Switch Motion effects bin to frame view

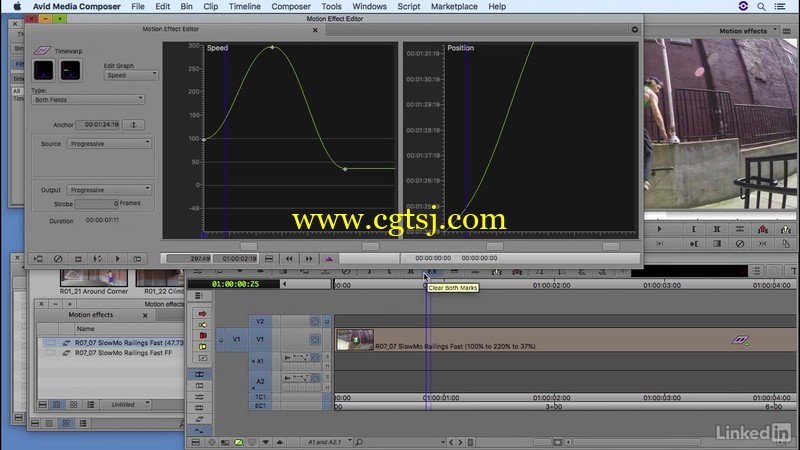coord(73,405)
